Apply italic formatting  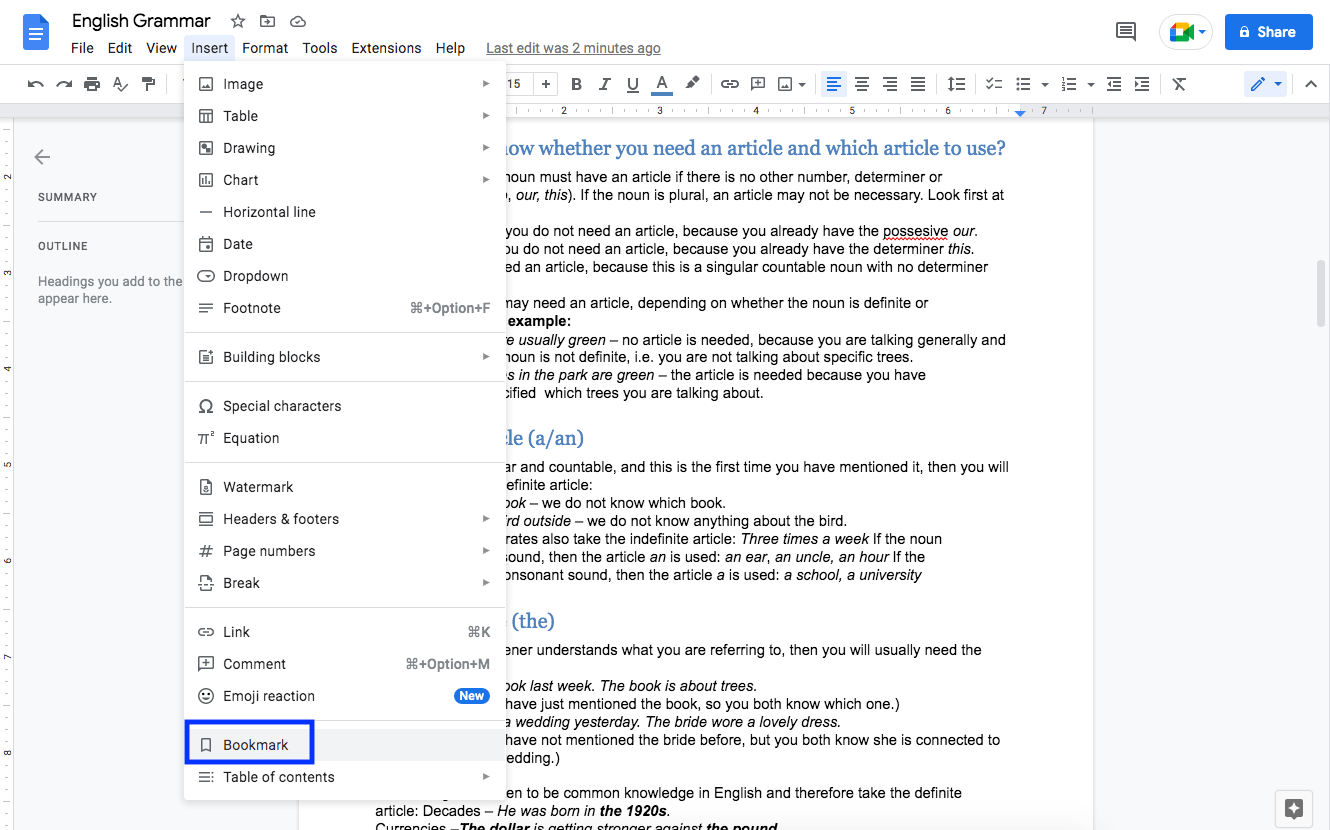click(x=604, y=83)
